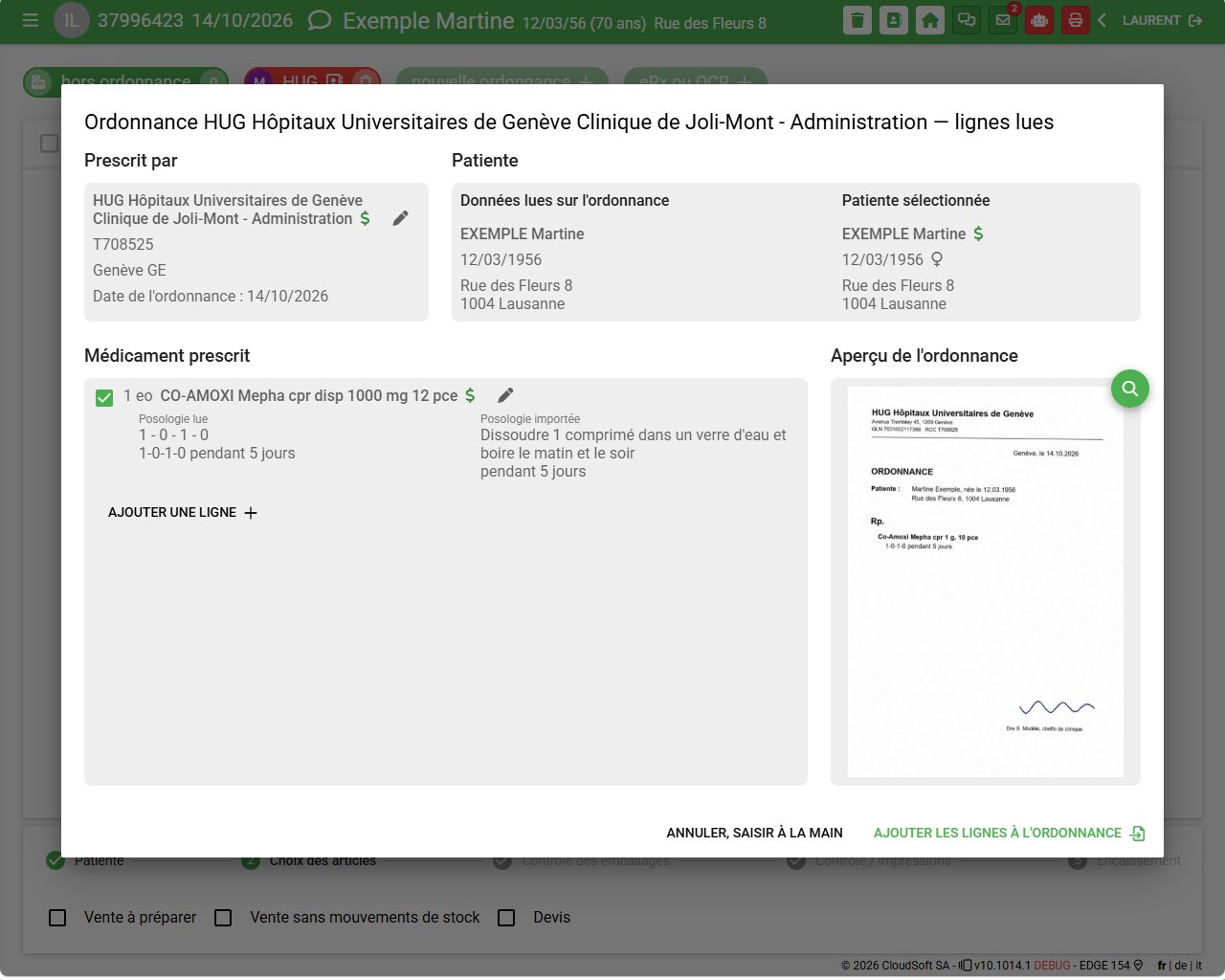The height and width of the screenshot is (980, 1225).
Task: Click the trash bin icon in the header
Action: (x=857, y=20)
